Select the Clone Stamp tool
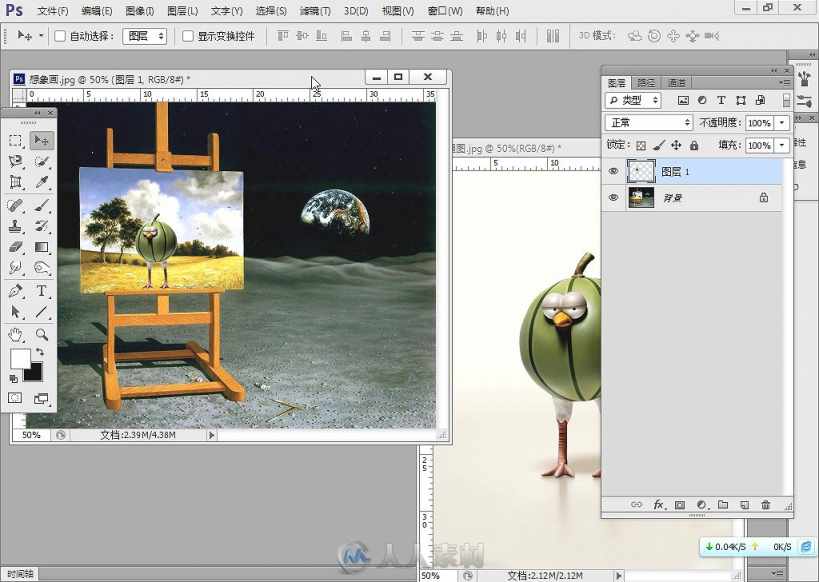 15,226
